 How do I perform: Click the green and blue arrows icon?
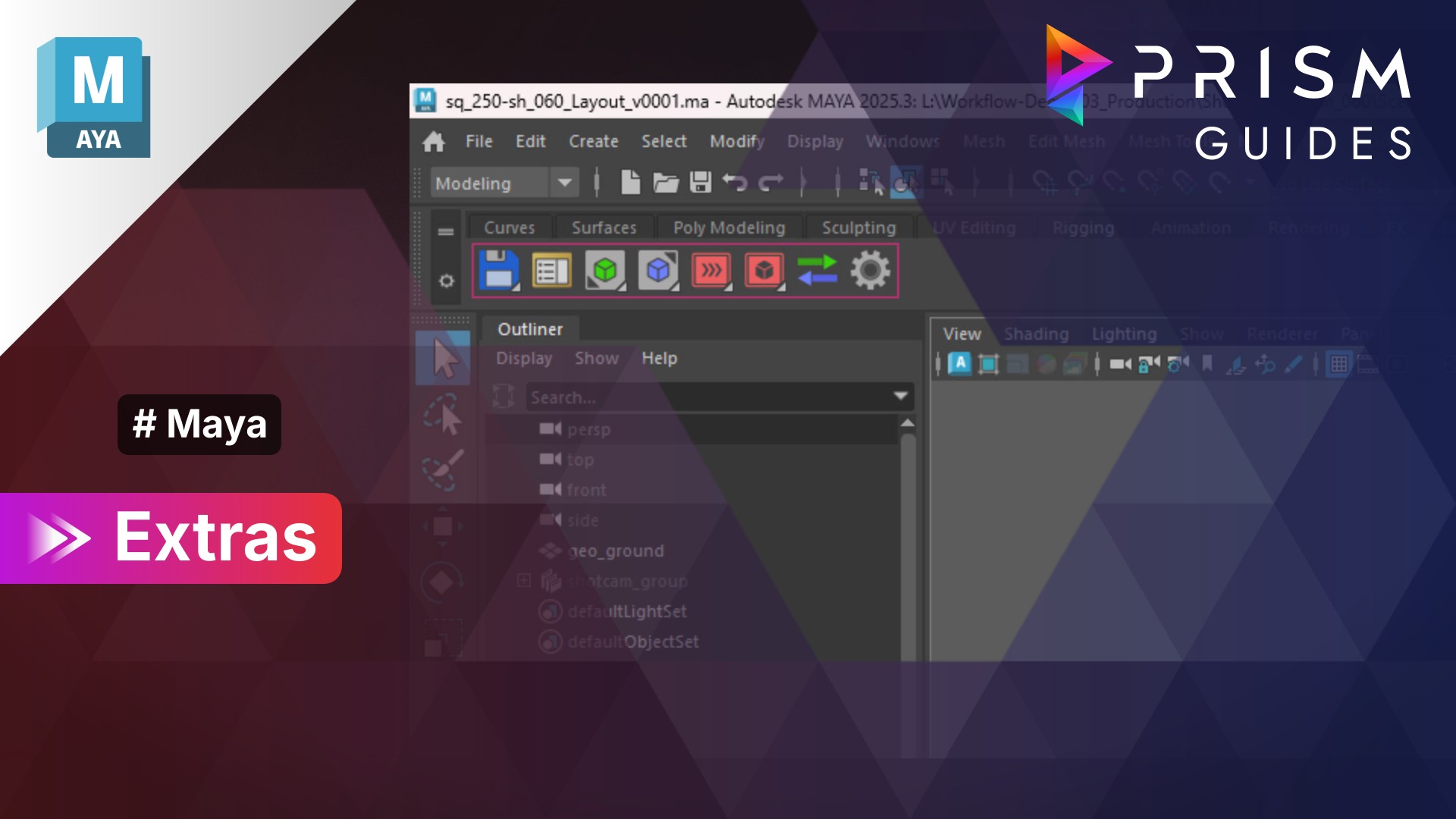817,270
